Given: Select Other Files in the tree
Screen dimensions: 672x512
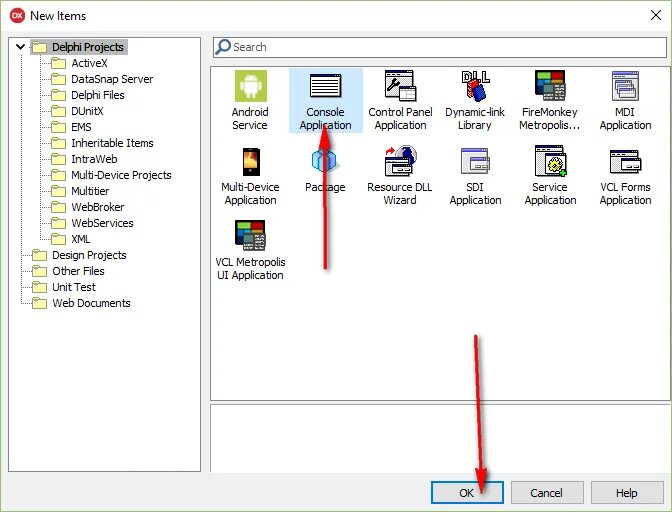Looking at the screenshot, I should coord(68,271).
